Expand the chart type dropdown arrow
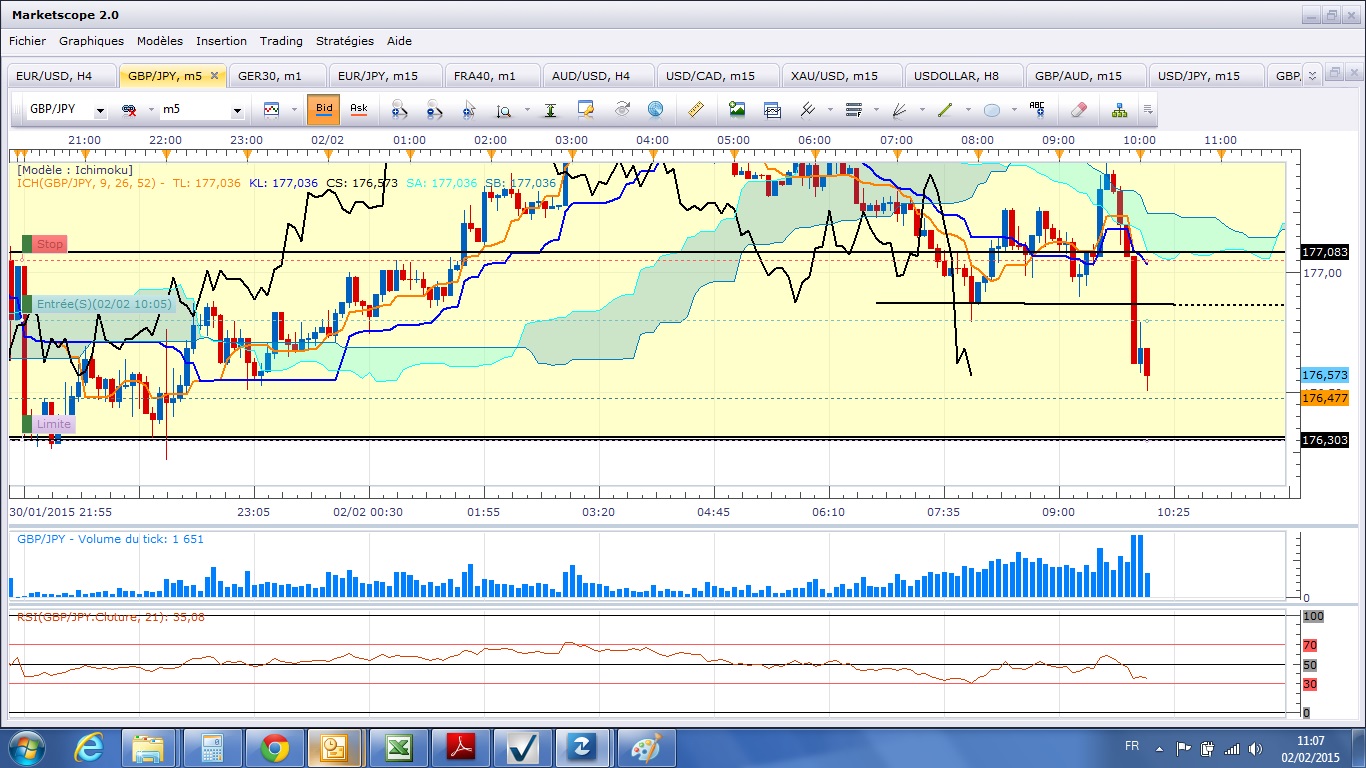1366x768 pixels. click(x=292, y=110)
